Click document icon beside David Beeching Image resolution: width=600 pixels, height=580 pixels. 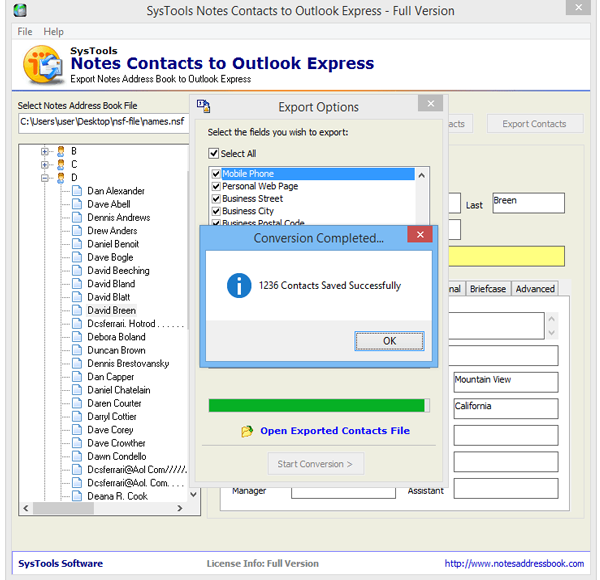pyautogui.click(x=77, y=270)
